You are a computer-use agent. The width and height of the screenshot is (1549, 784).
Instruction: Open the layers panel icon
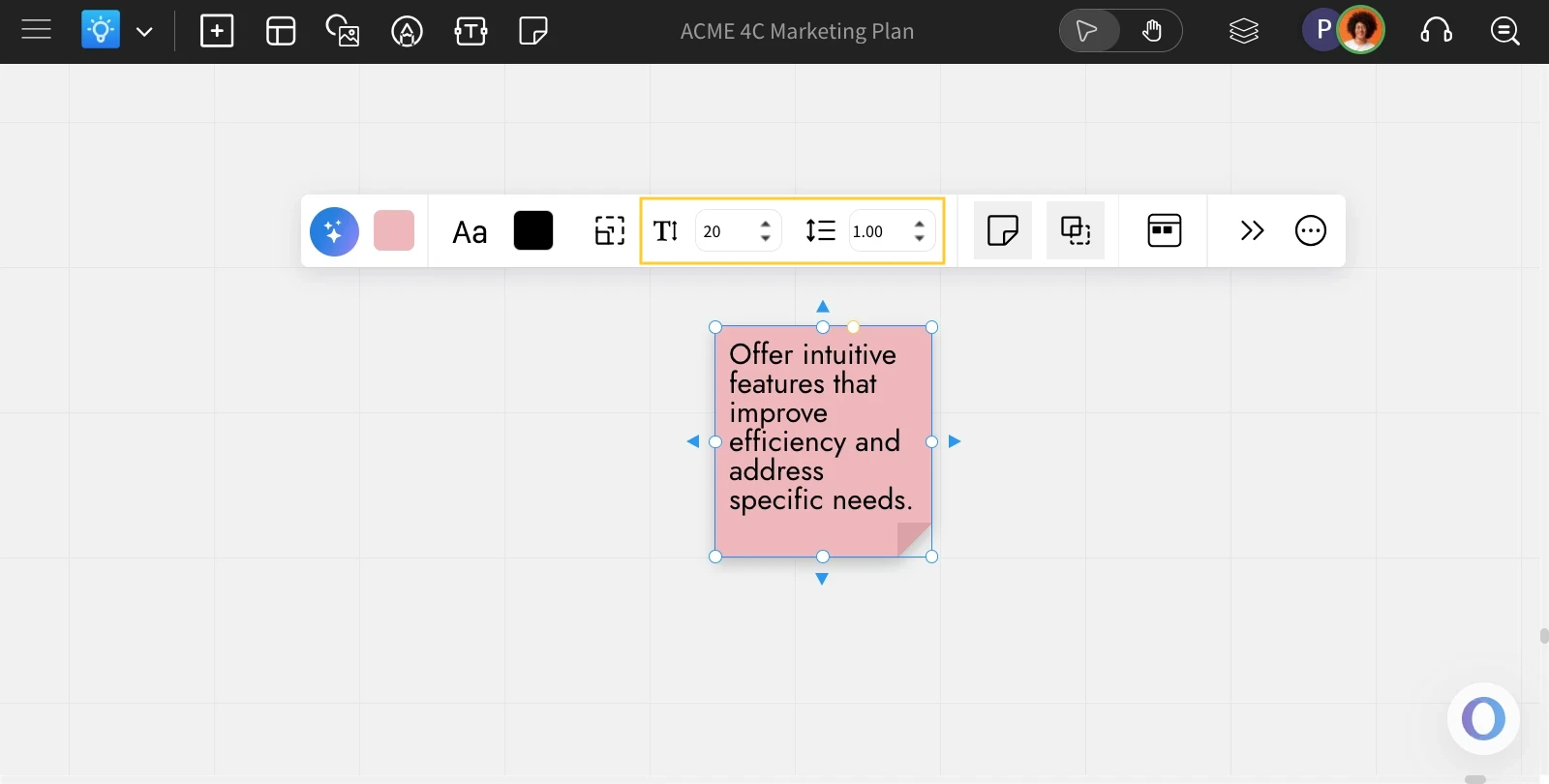(1244, 31)
